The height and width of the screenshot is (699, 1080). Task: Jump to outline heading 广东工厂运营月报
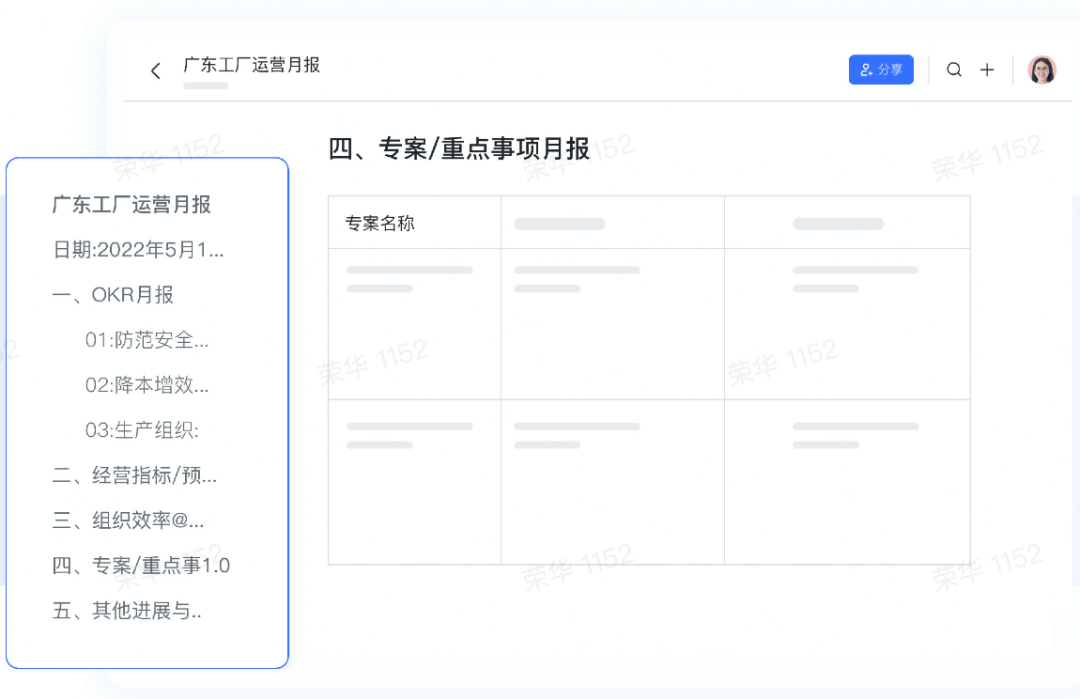point(132,205)
